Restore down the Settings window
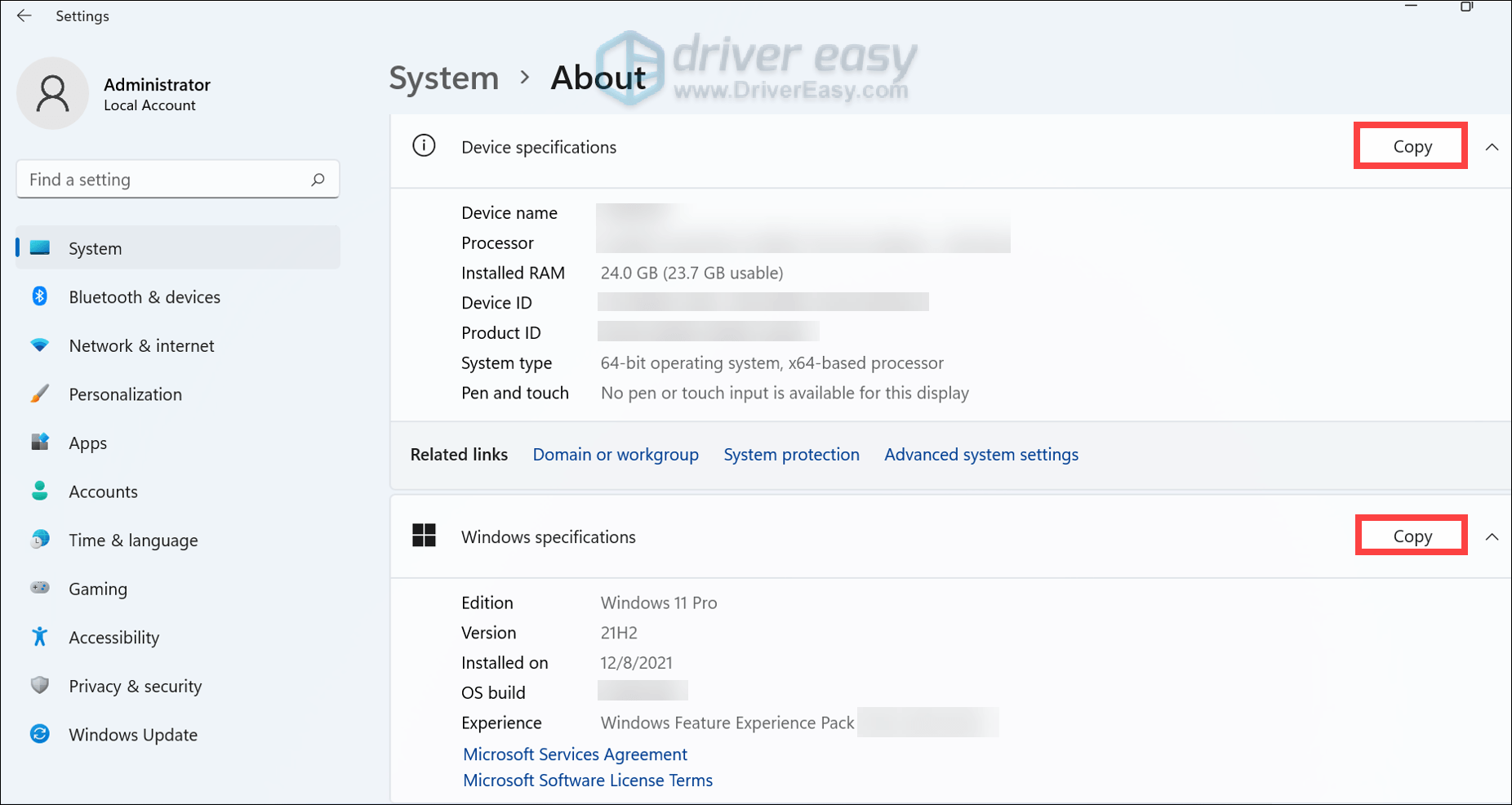 point(1466,7)
